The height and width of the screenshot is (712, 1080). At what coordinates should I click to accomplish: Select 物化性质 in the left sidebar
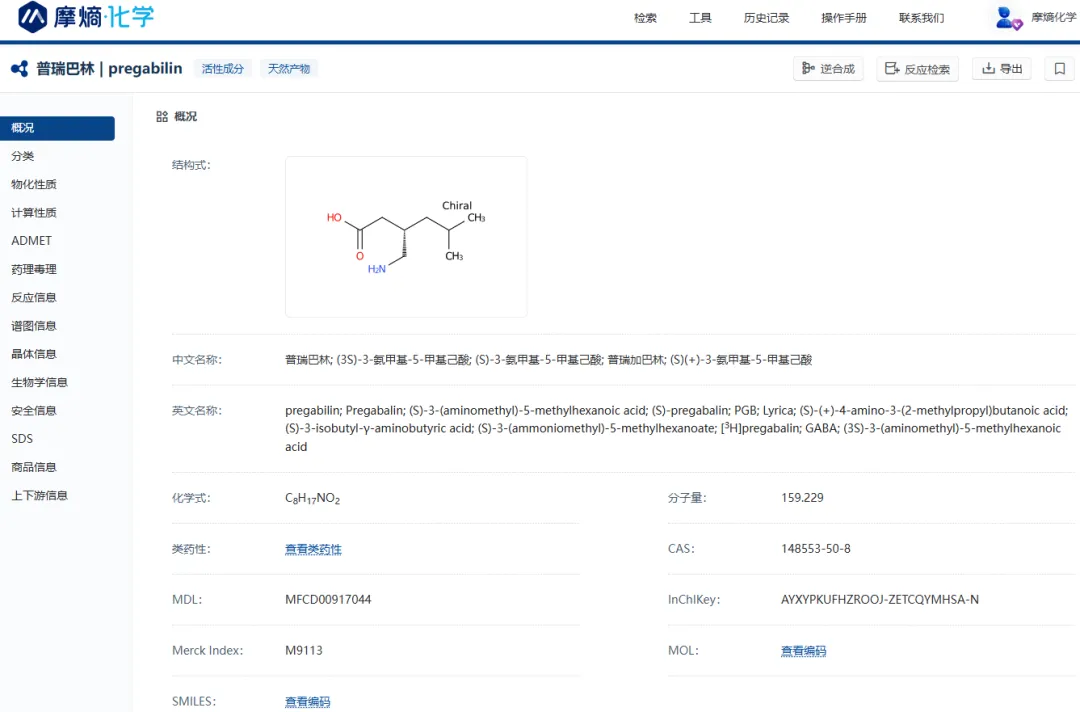[x=34, y=185]
